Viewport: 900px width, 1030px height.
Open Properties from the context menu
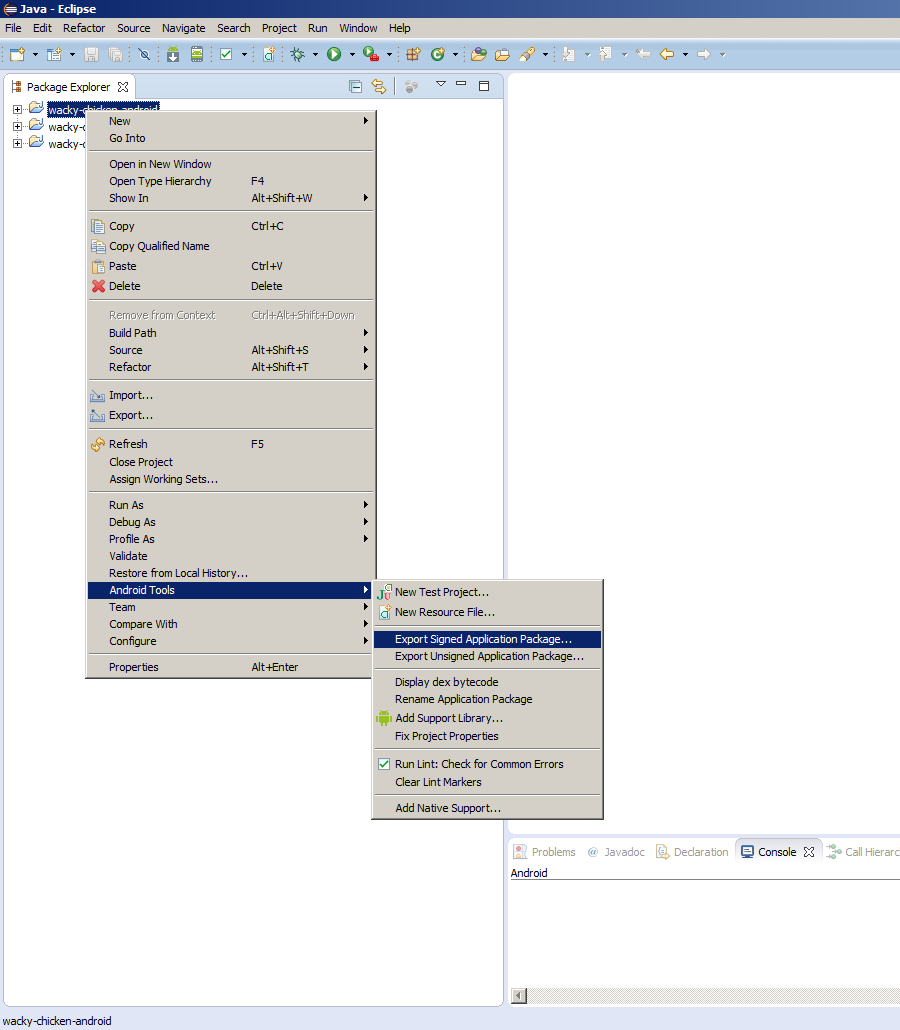(x=231, y=667)
